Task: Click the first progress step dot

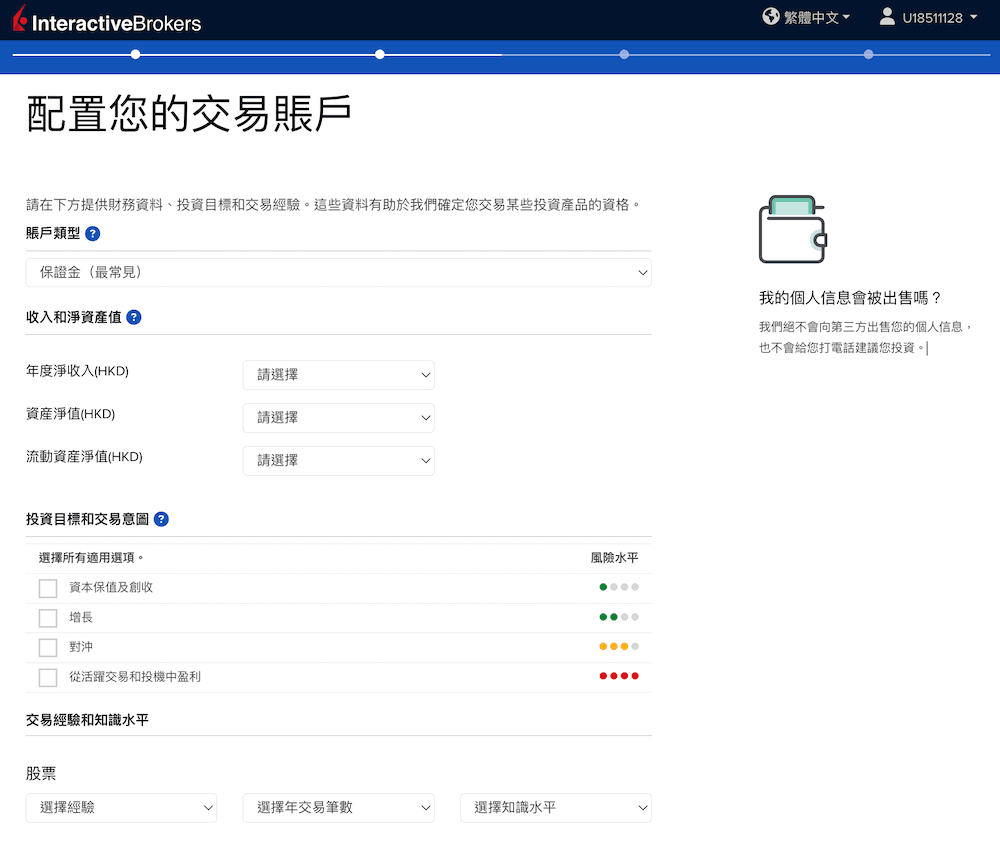Action: click(x=135, y=54)
